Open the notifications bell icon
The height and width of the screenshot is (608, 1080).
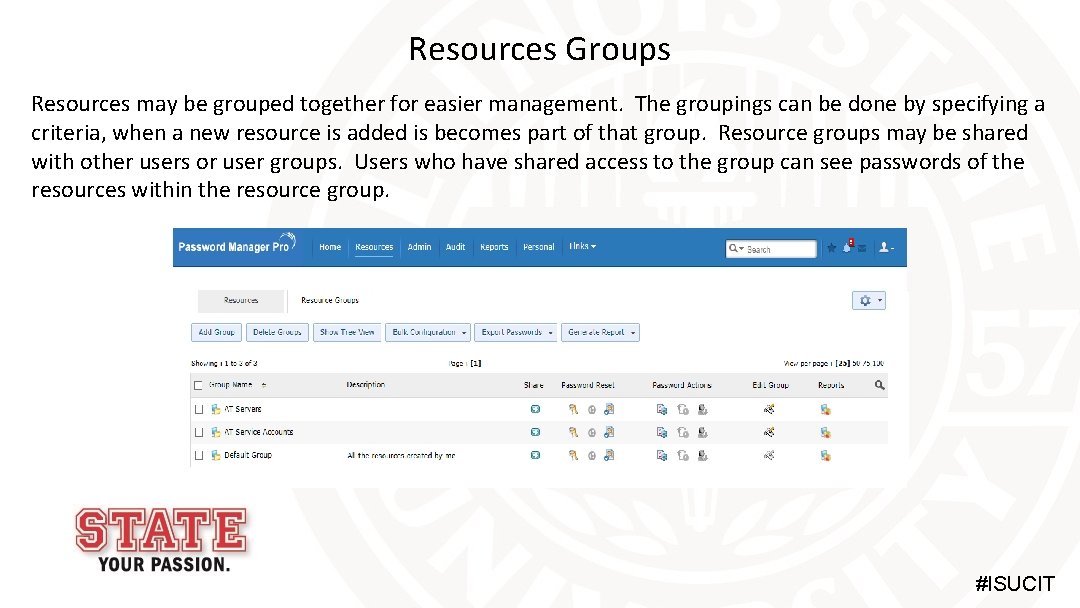coord(847,247)
